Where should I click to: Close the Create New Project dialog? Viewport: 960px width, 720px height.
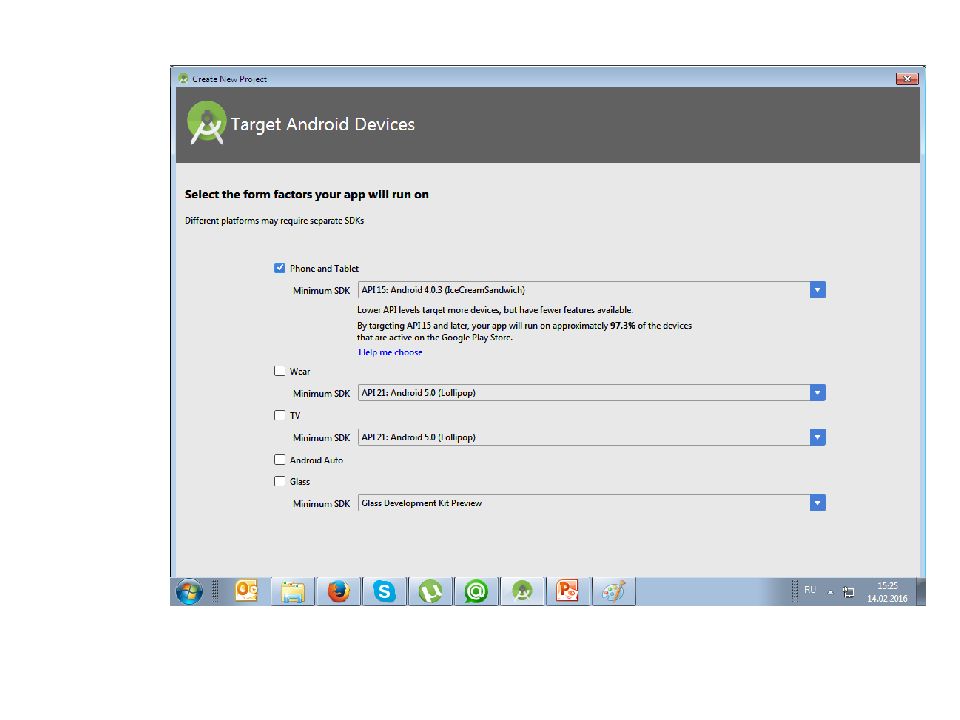click(907, 78)
